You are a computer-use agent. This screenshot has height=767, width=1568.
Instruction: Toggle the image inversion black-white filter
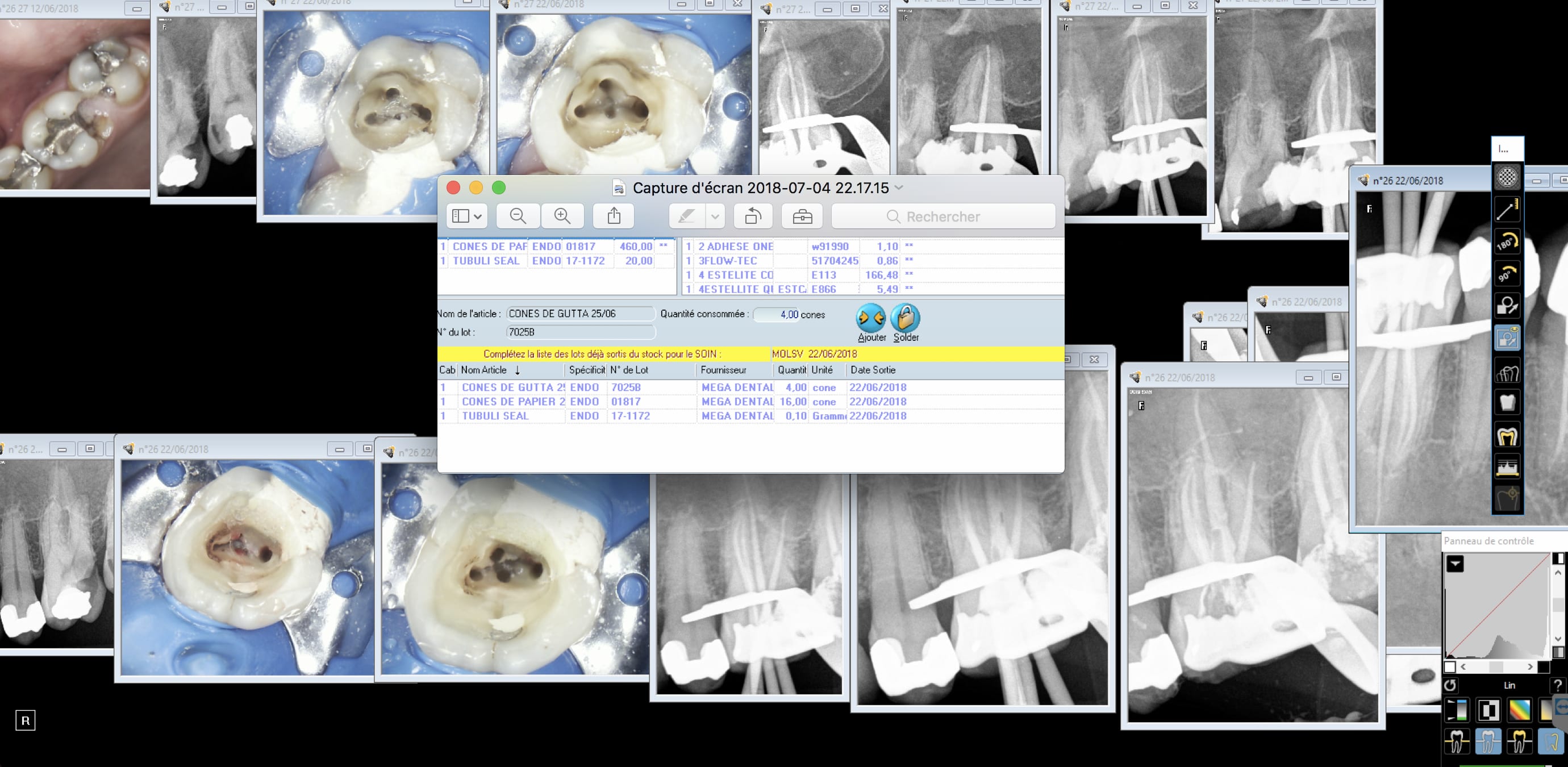pyautogui.click(x=1488, y=710)
